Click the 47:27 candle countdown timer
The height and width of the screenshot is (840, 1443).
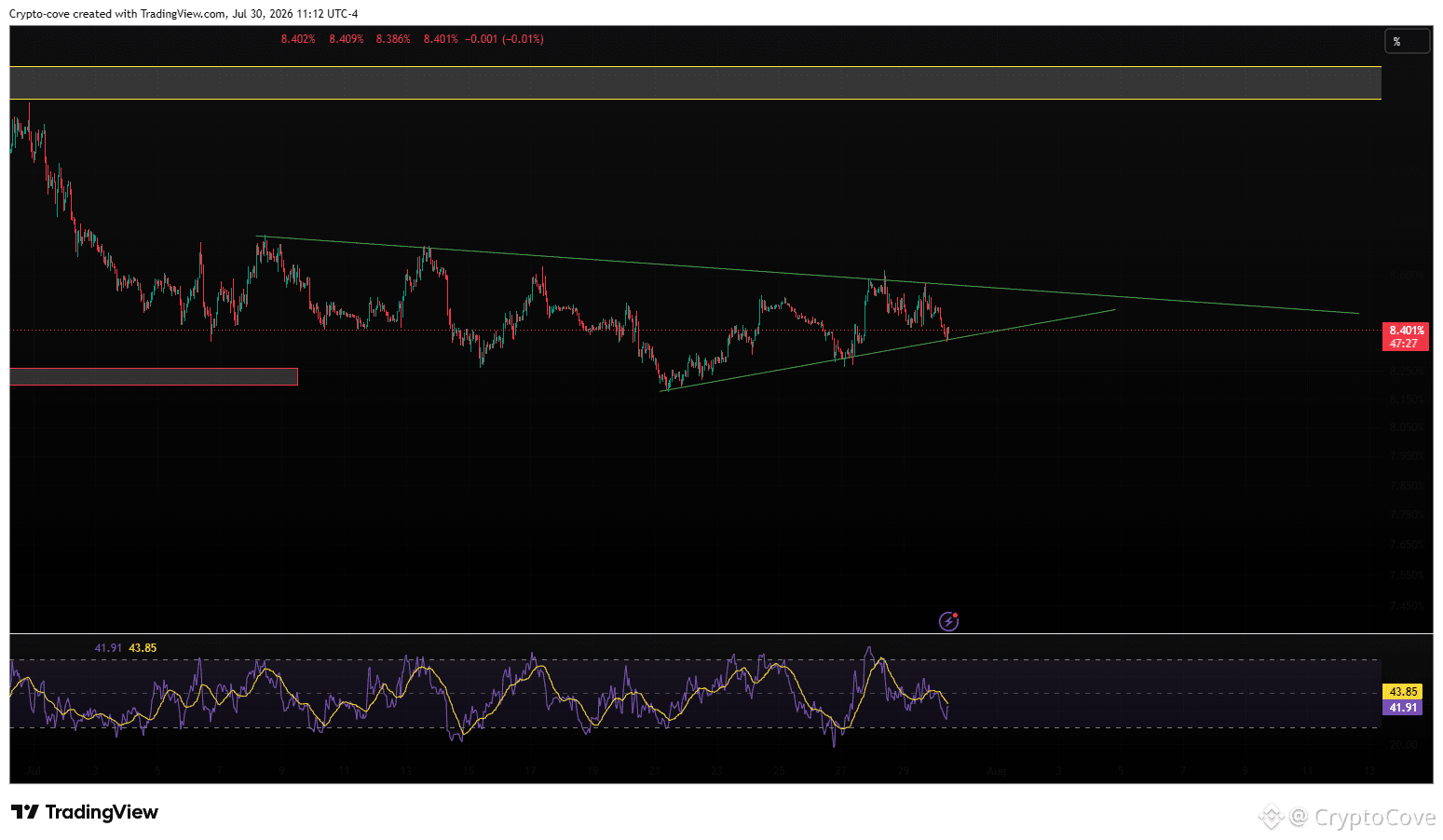(1406, 344)
